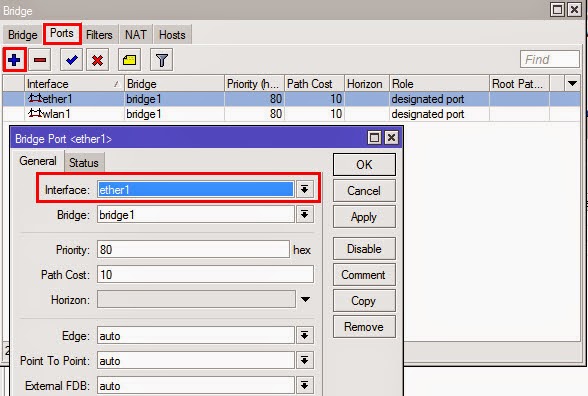Remove selected port with minus icon
This screenshot has height=396, width=588.
coord(40,60)
